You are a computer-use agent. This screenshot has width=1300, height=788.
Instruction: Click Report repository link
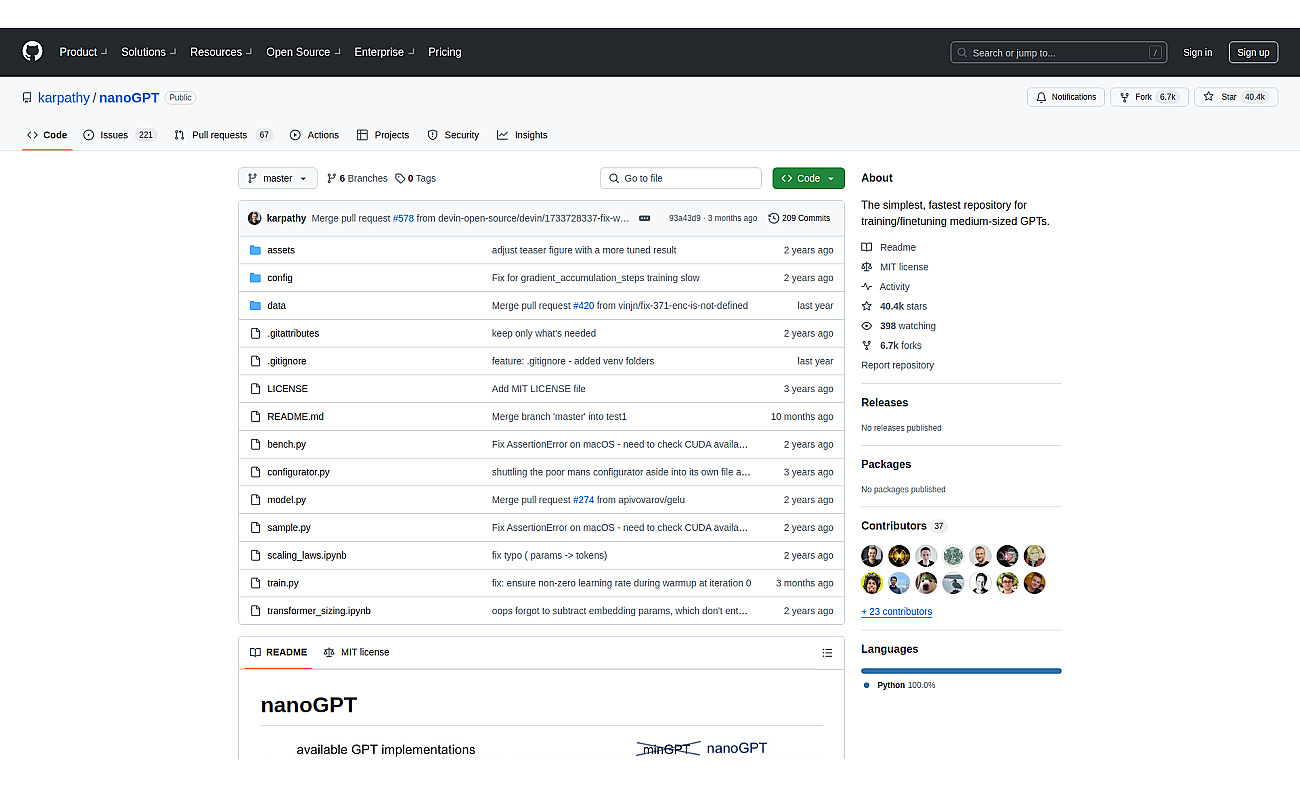coord(898,365)
